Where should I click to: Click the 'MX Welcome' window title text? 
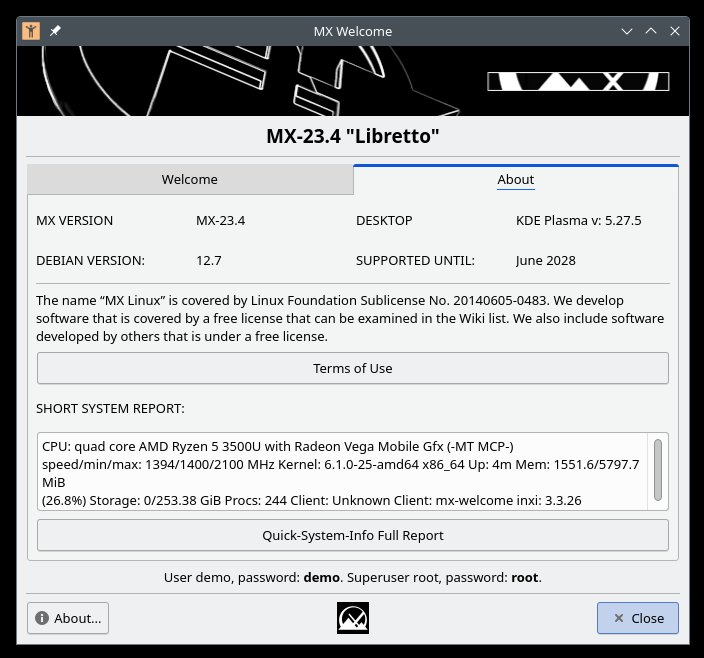[353, 31]
